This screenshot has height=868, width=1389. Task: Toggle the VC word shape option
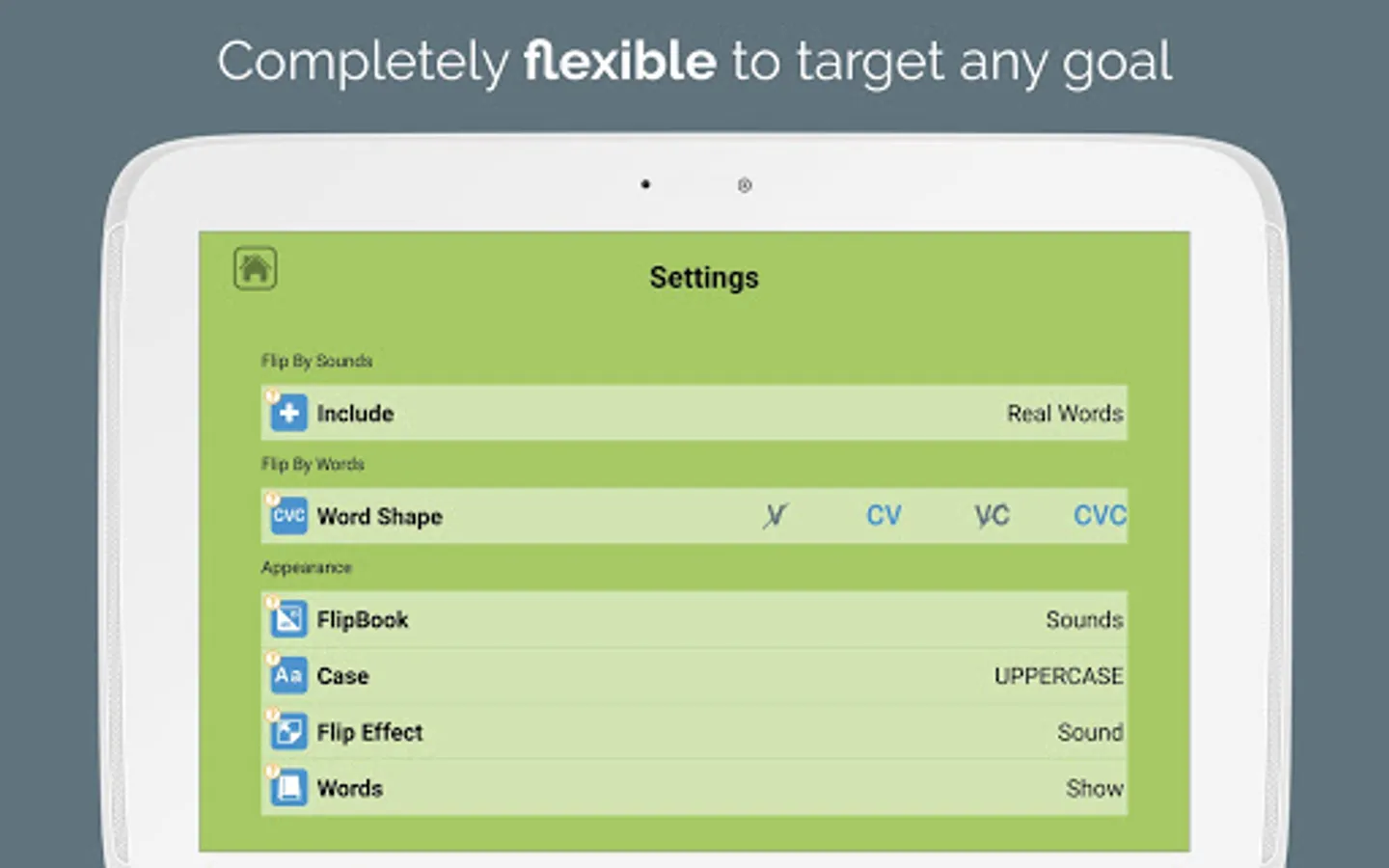click(x=992, y=516)
